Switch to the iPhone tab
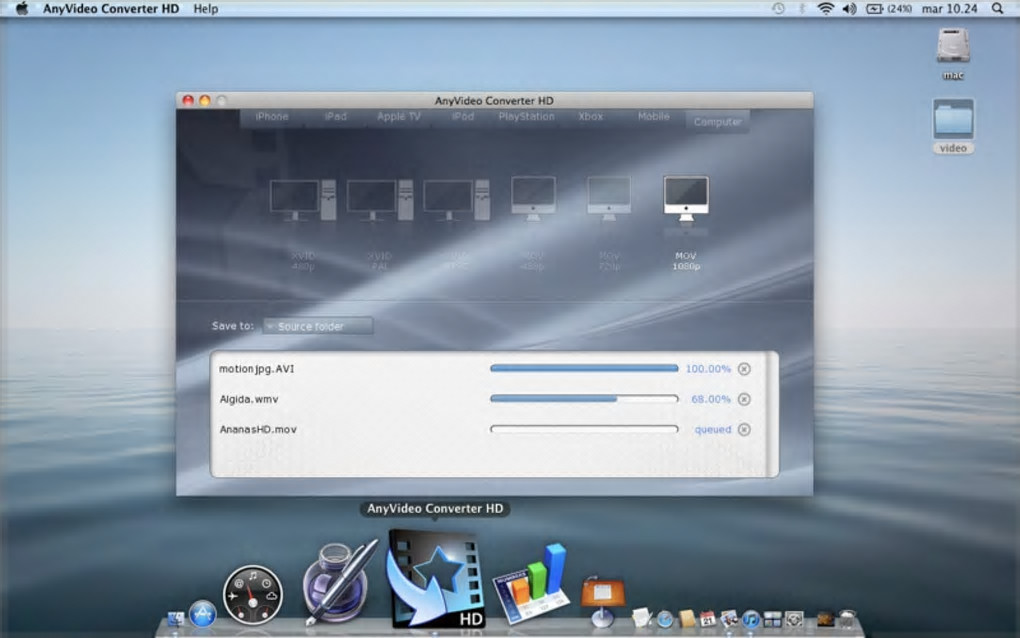Viewport: 1020px width, 638px height. coord(272,116)
